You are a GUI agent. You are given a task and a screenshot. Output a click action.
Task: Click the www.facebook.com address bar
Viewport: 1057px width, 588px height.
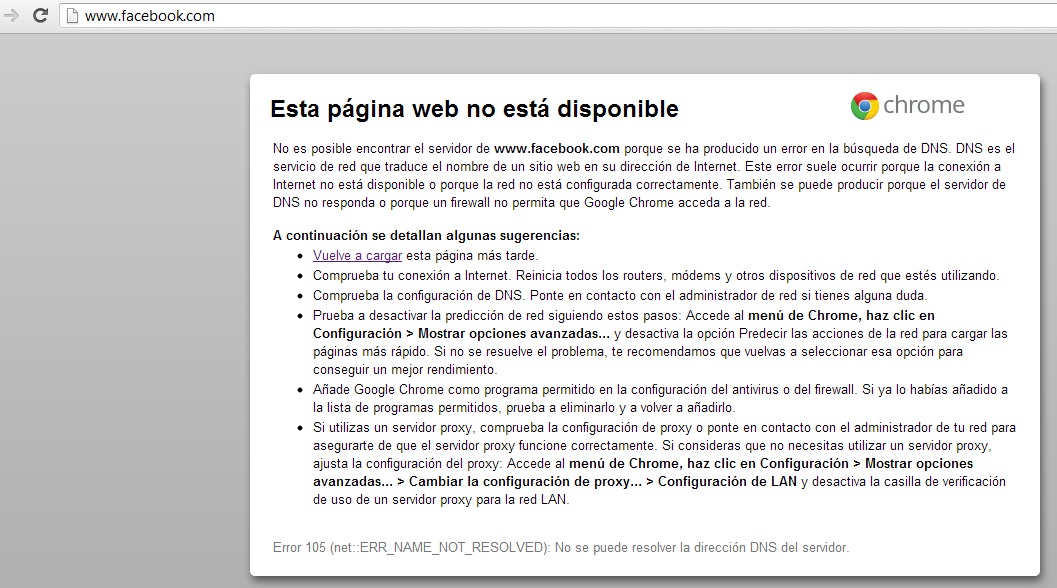(560, 16)
